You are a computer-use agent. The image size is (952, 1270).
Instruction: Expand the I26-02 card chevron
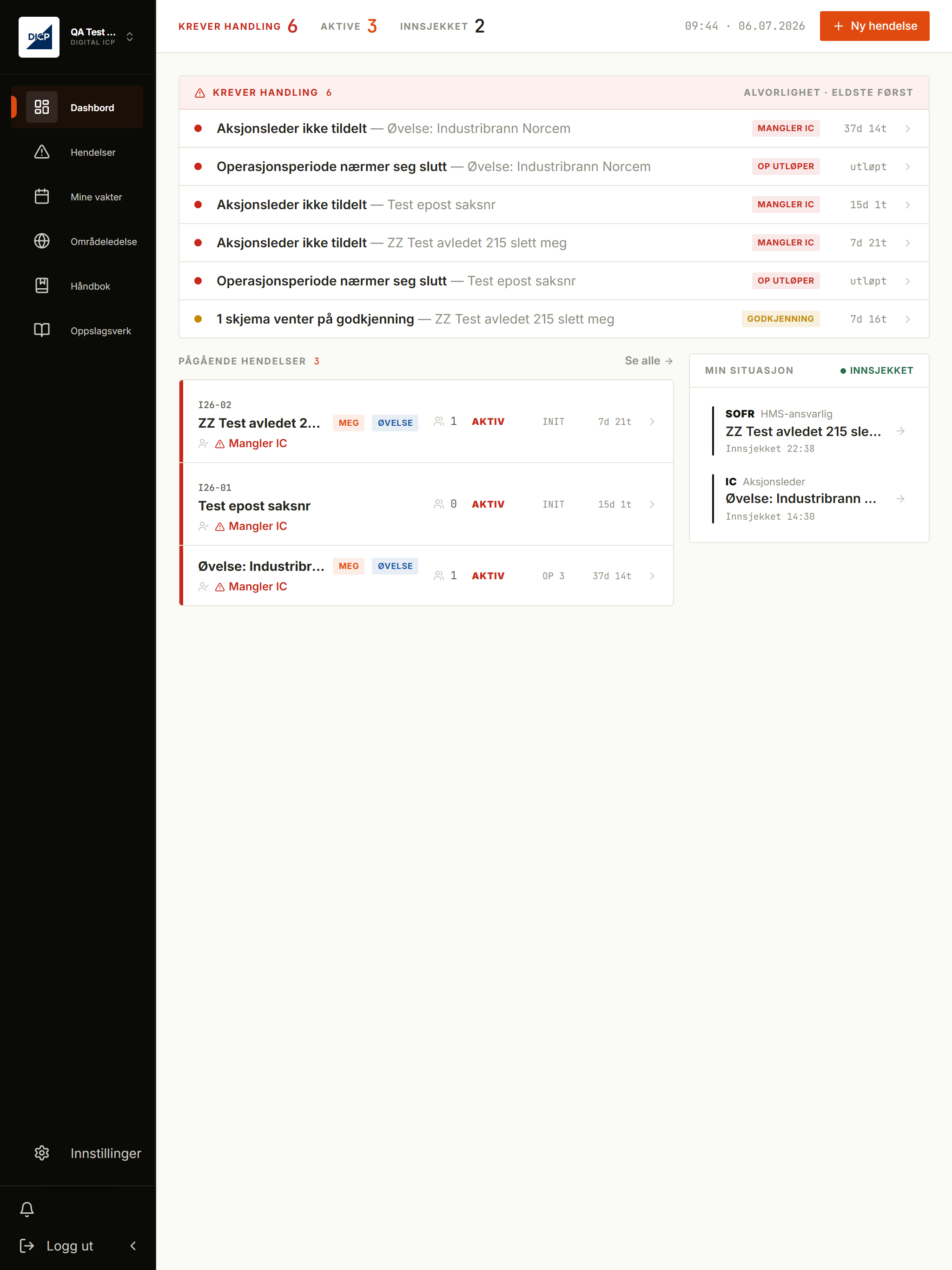pyautogui.click(x=652, y=422)
